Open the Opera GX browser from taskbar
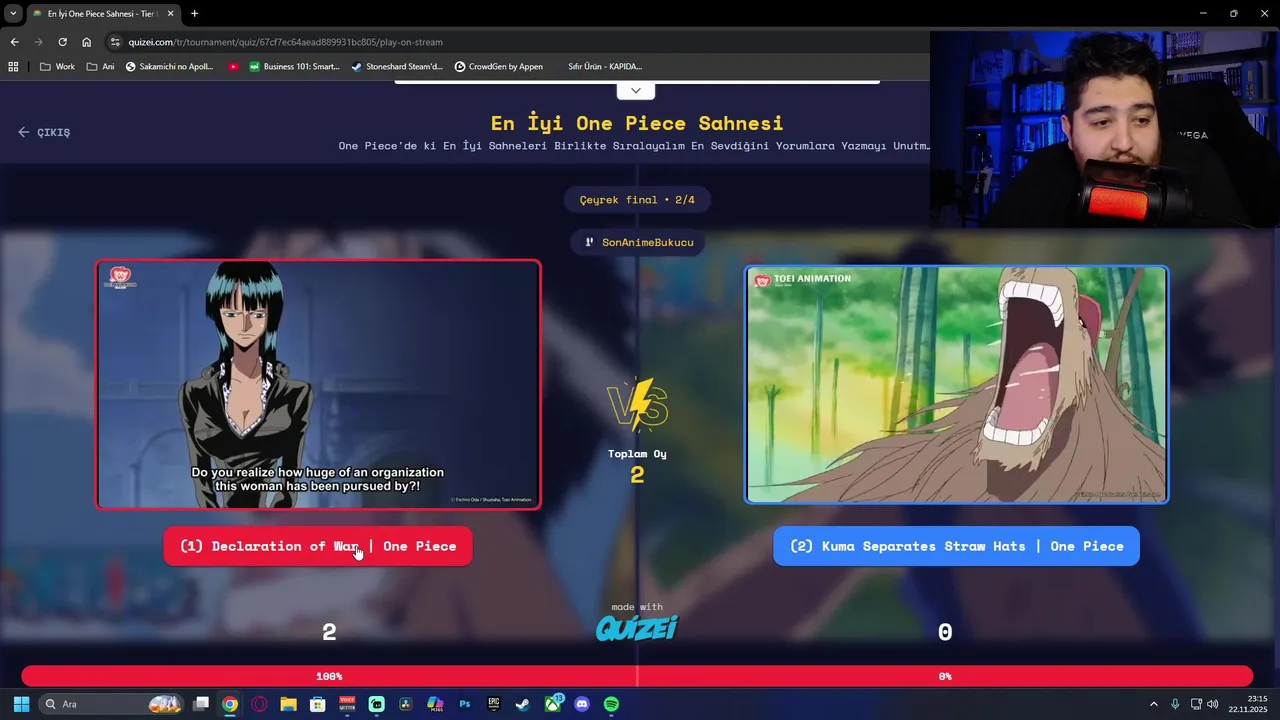This screenshot has height=720, width=1280. click(x=260, y=704)
